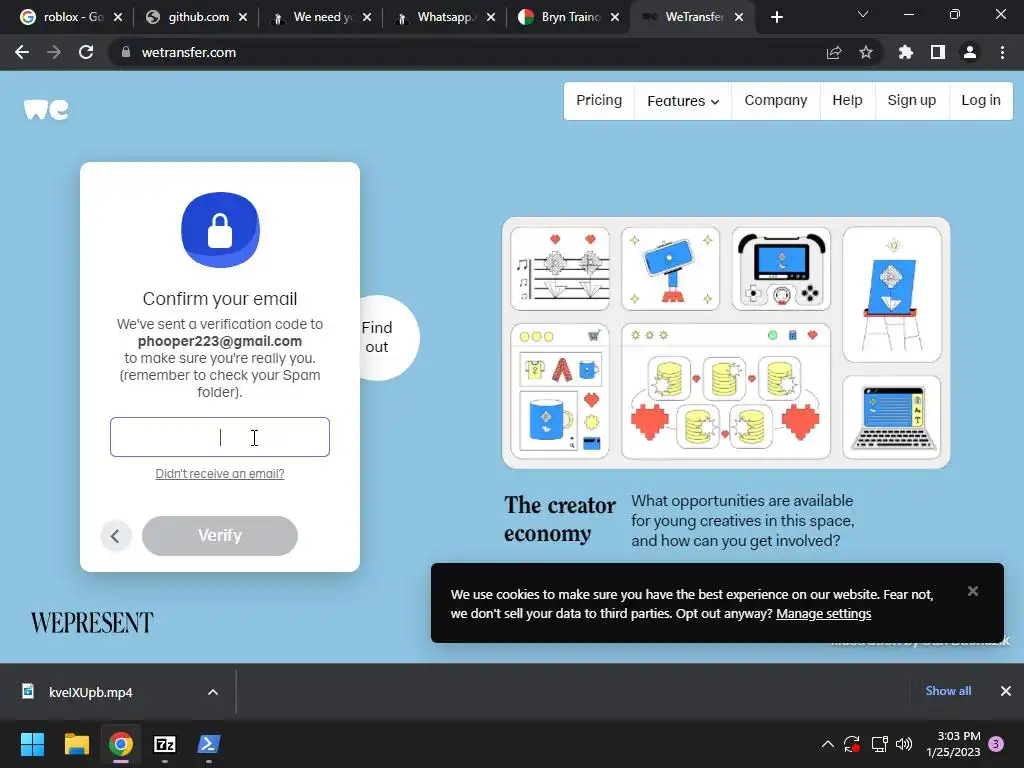Click the WEPRESENT logo
The height and width of the screenshot is (768, 1024).
click(x=92, y=622)
